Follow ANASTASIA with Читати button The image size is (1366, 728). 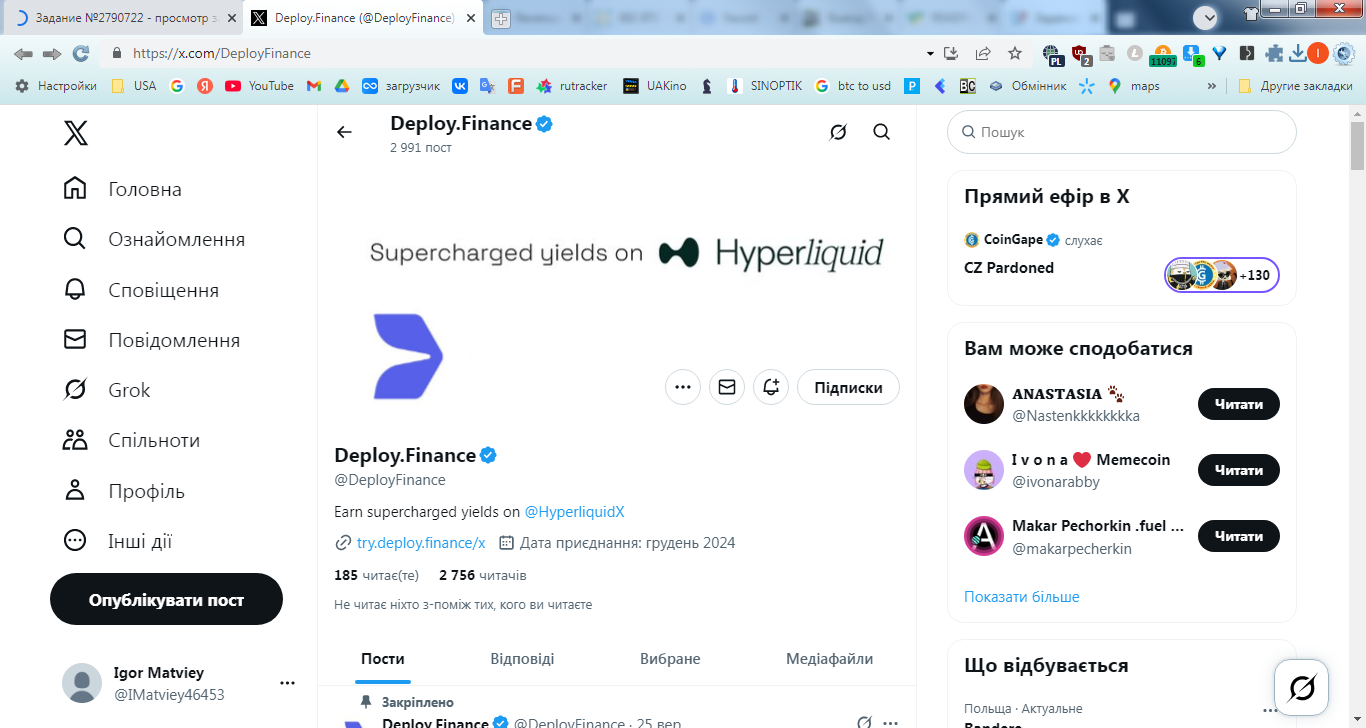[1239, 404]
